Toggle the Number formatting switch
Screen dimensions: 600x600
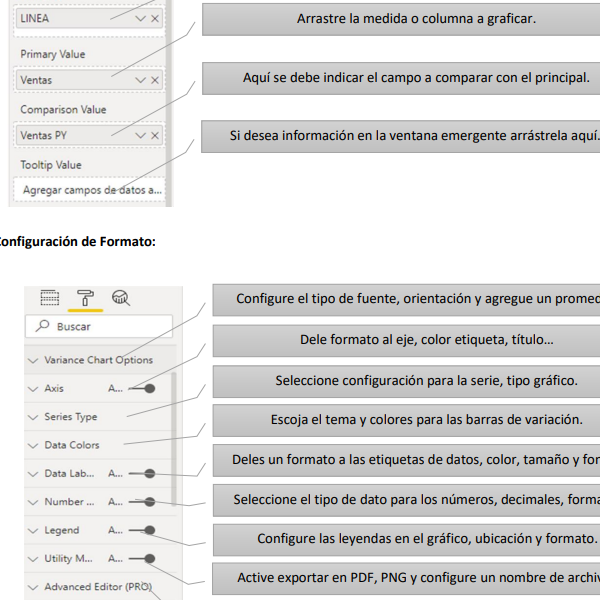(x=142, y=502)
